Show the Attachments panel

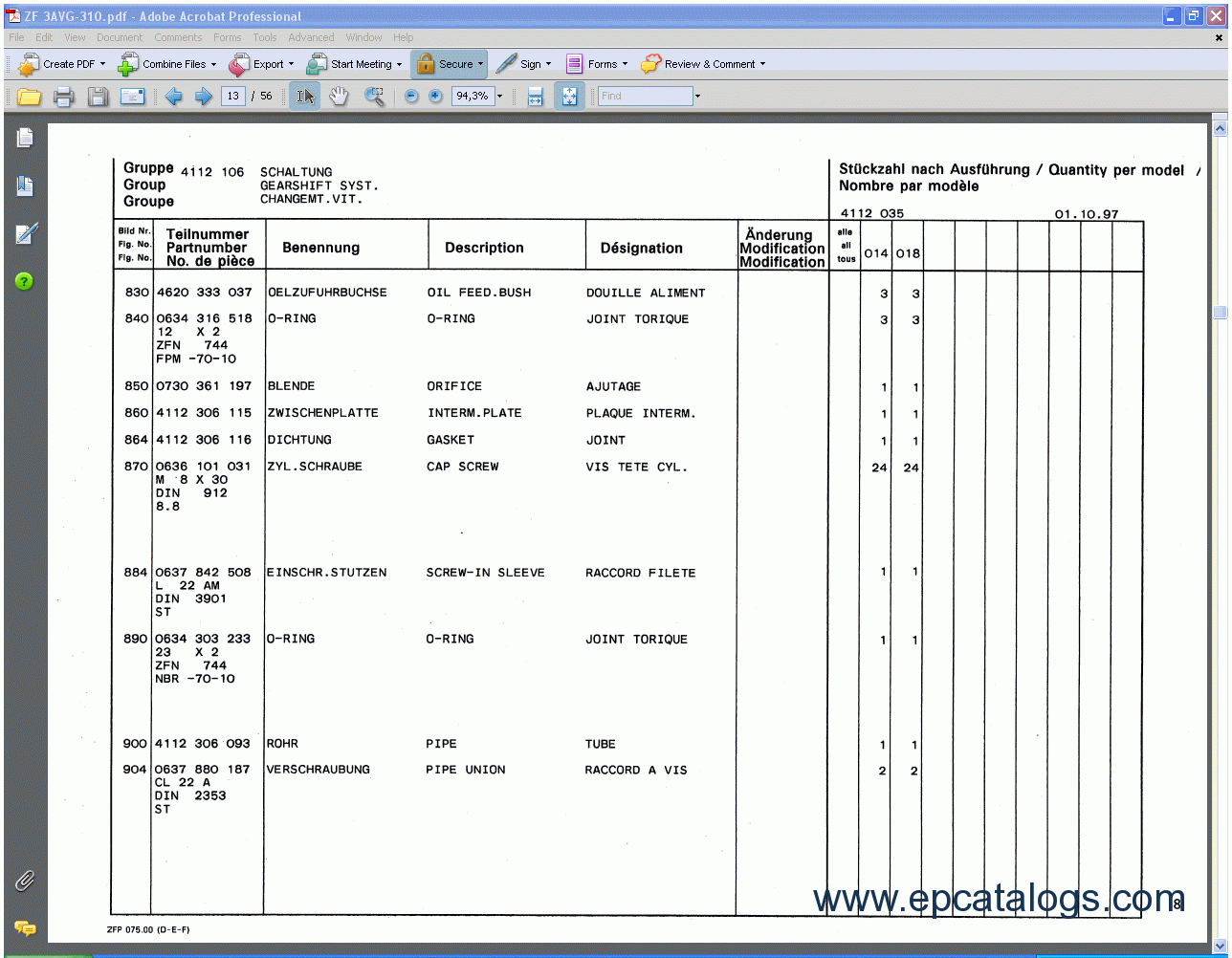[x=25, y=881]
